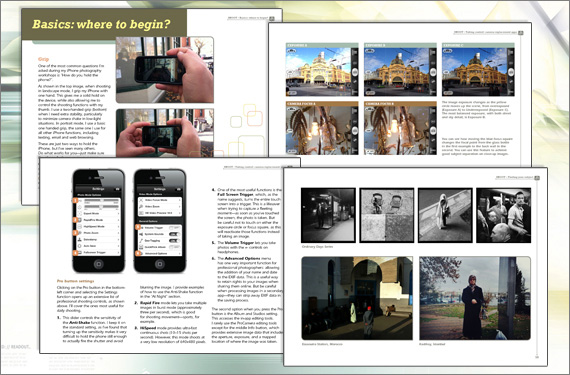Open black-and-white photo of cloaked figure

coord(445,215)
